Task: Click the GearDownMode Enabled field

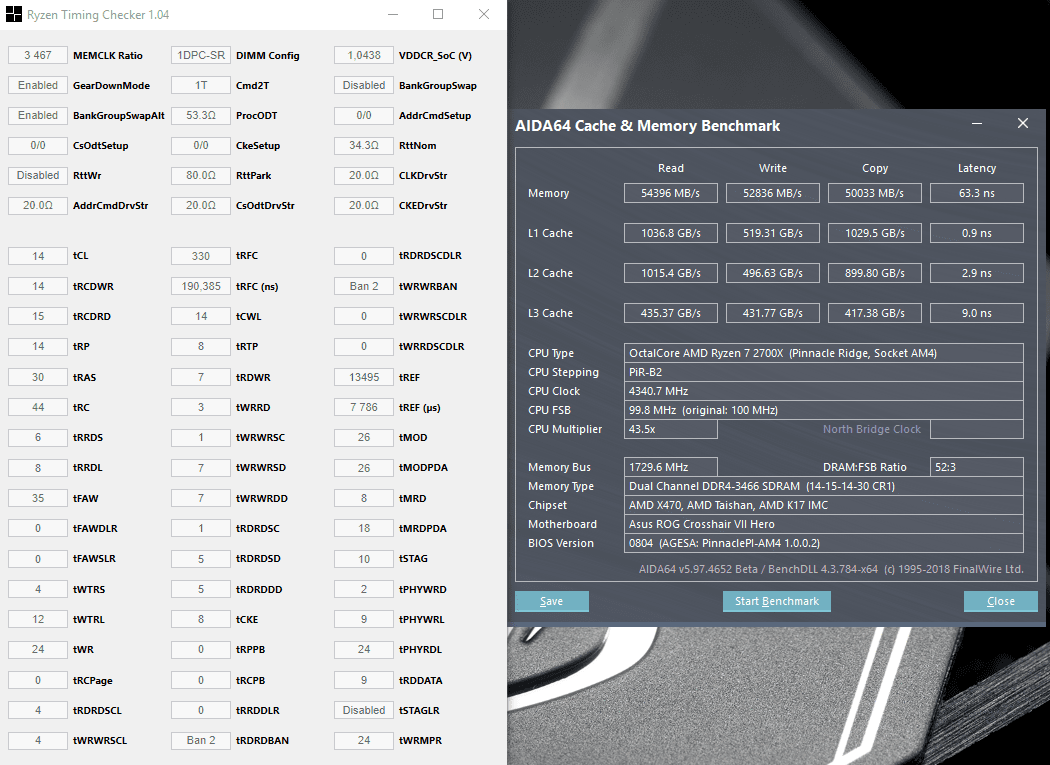Action: coord(38,85)
